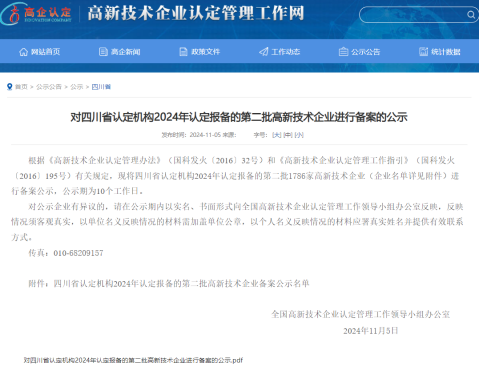Click the notice icon beside 公示公告
The width and height of the screenshot is (480, 372).
[343, 52]
